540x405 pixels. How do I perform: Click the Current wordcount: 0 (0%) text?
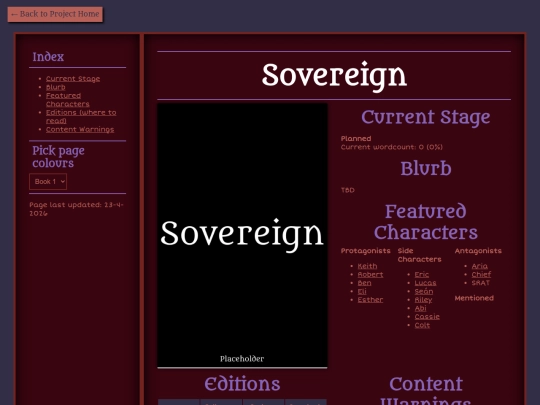pos(392,147)
